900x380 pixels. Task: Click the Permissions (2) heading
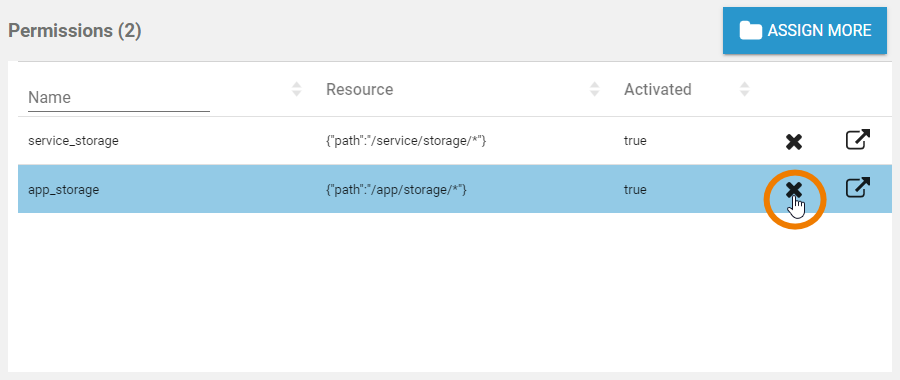pyautogui.click(x=75, y=30)
